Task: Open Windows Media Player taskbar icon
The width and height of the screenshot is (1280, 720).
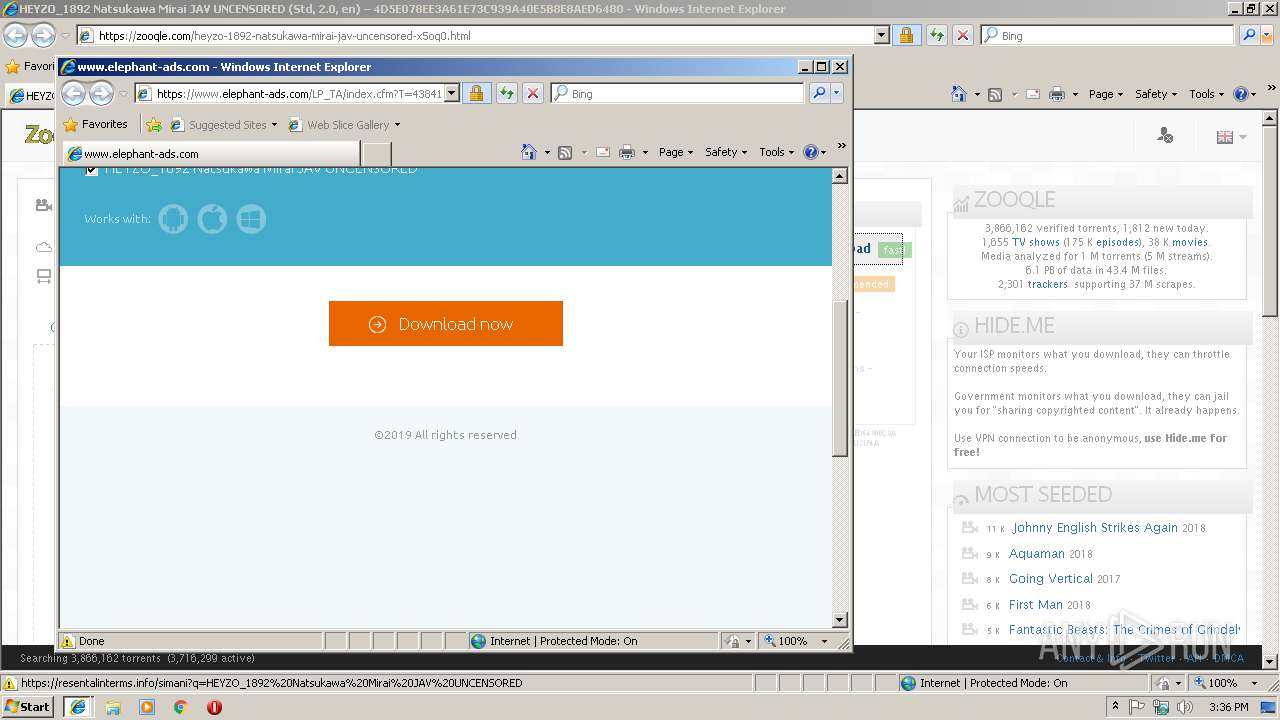Action: pos(147,707)
